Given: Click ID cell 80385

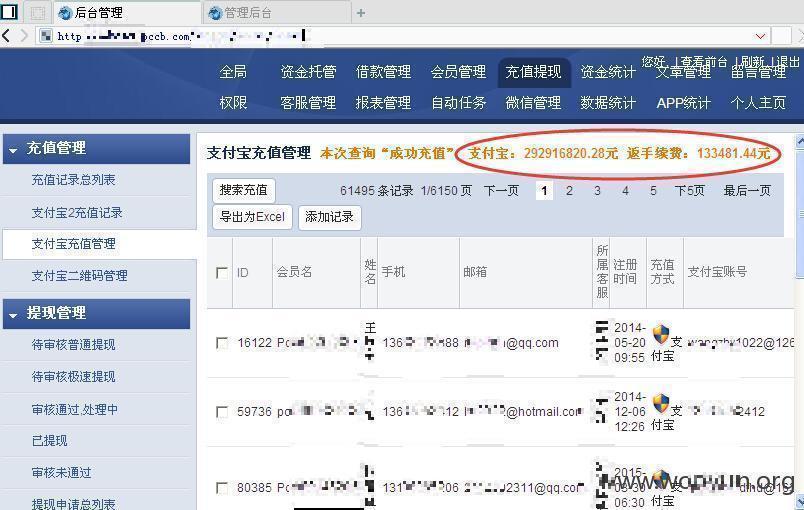Looking at the screenshot, I should pos(254,488).
